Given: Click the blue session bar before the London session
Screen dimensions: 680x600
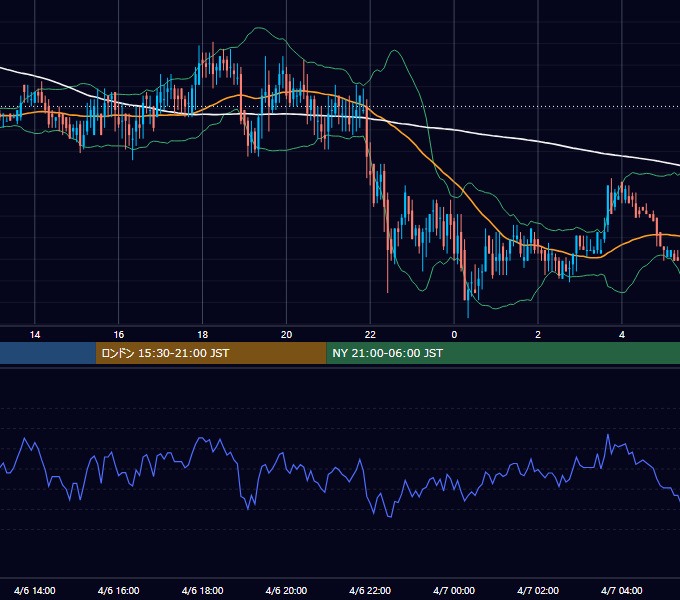Looking at the screenshot, I should (48, 353).
